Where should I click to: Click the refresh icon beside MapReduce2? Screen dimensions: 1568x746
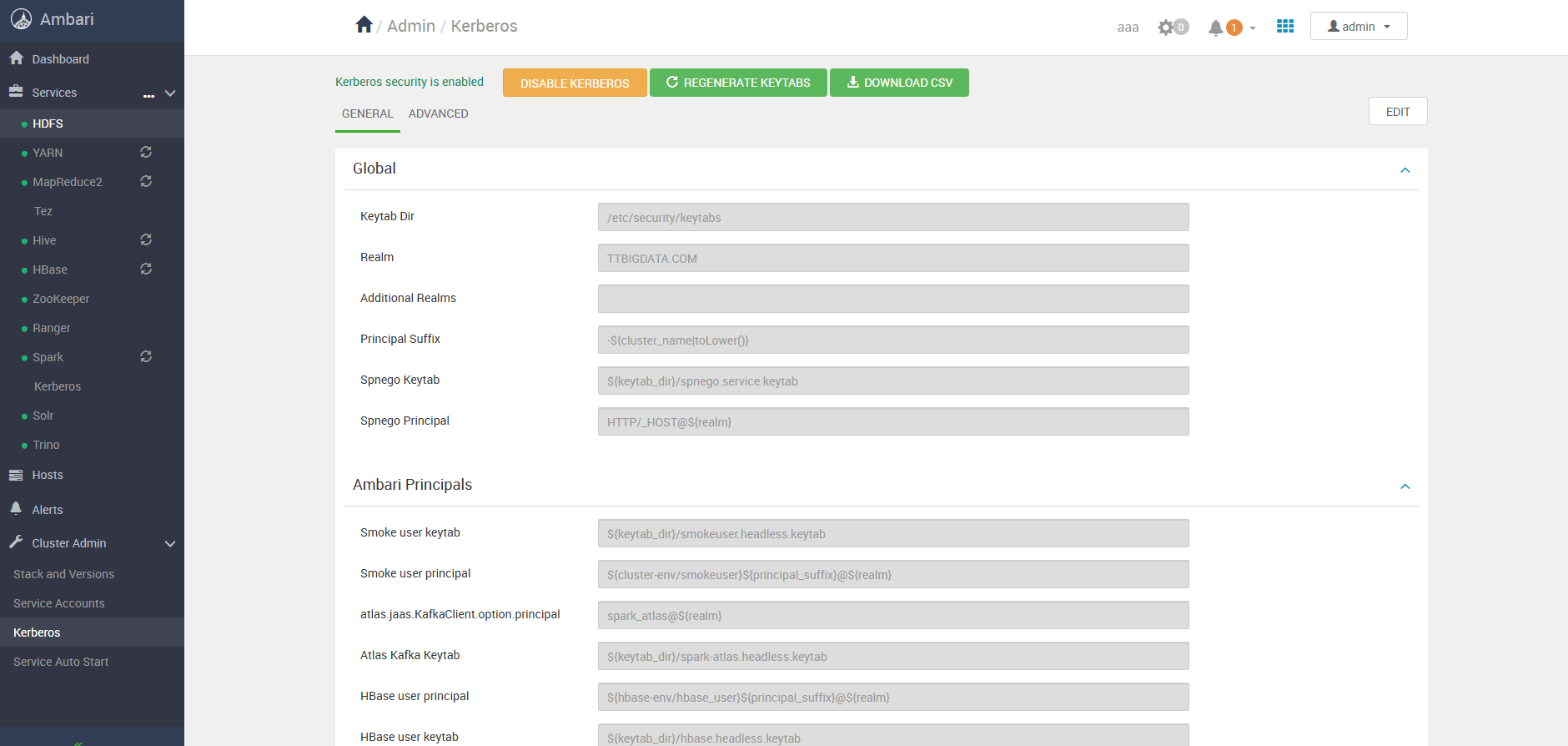pyautogui.click(x=146, y=181)
